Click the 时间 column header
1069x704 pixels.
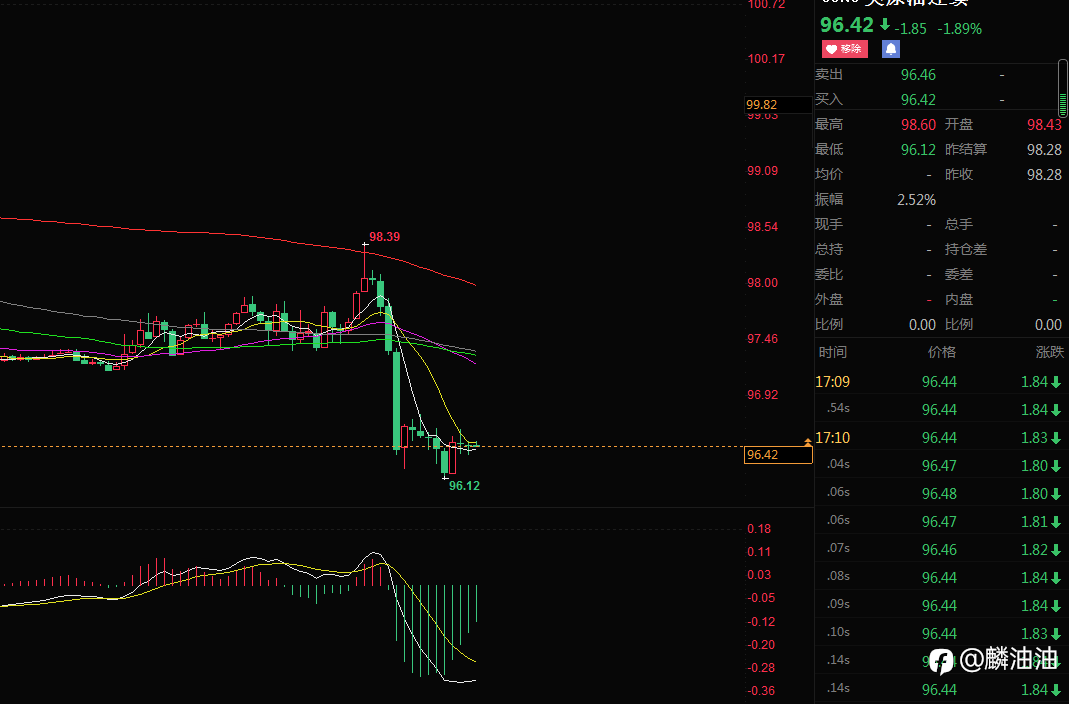click(x=832, y=352)
